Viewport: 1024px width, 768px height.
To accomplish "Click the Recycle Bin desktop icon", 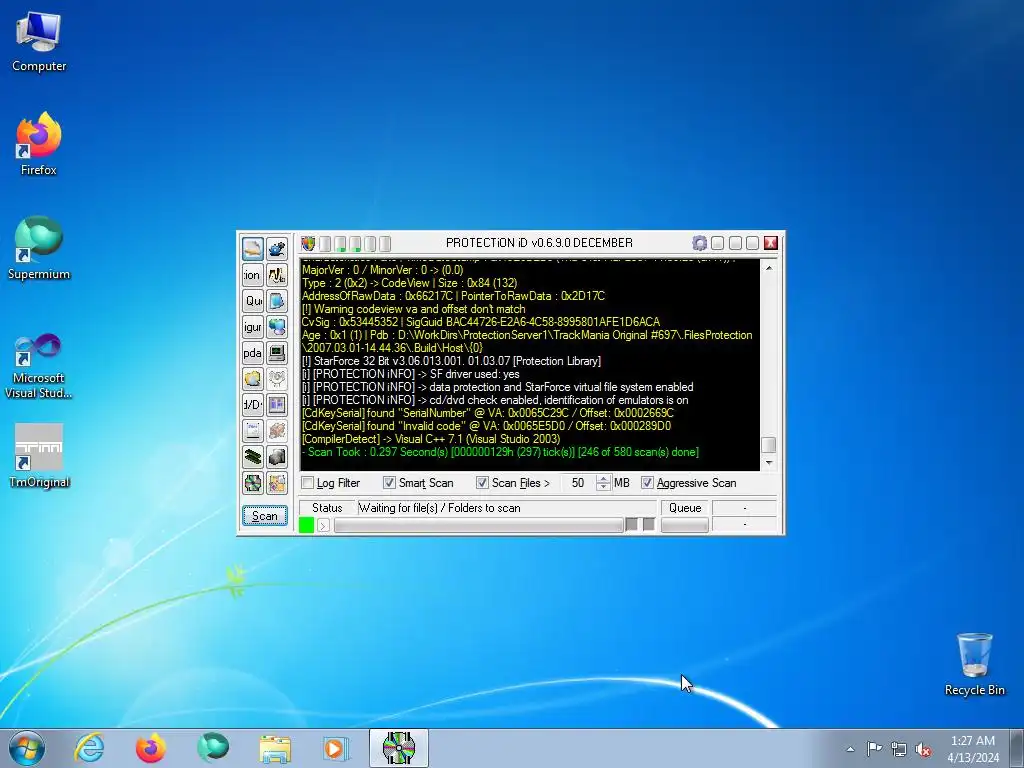I will point(974,664).
